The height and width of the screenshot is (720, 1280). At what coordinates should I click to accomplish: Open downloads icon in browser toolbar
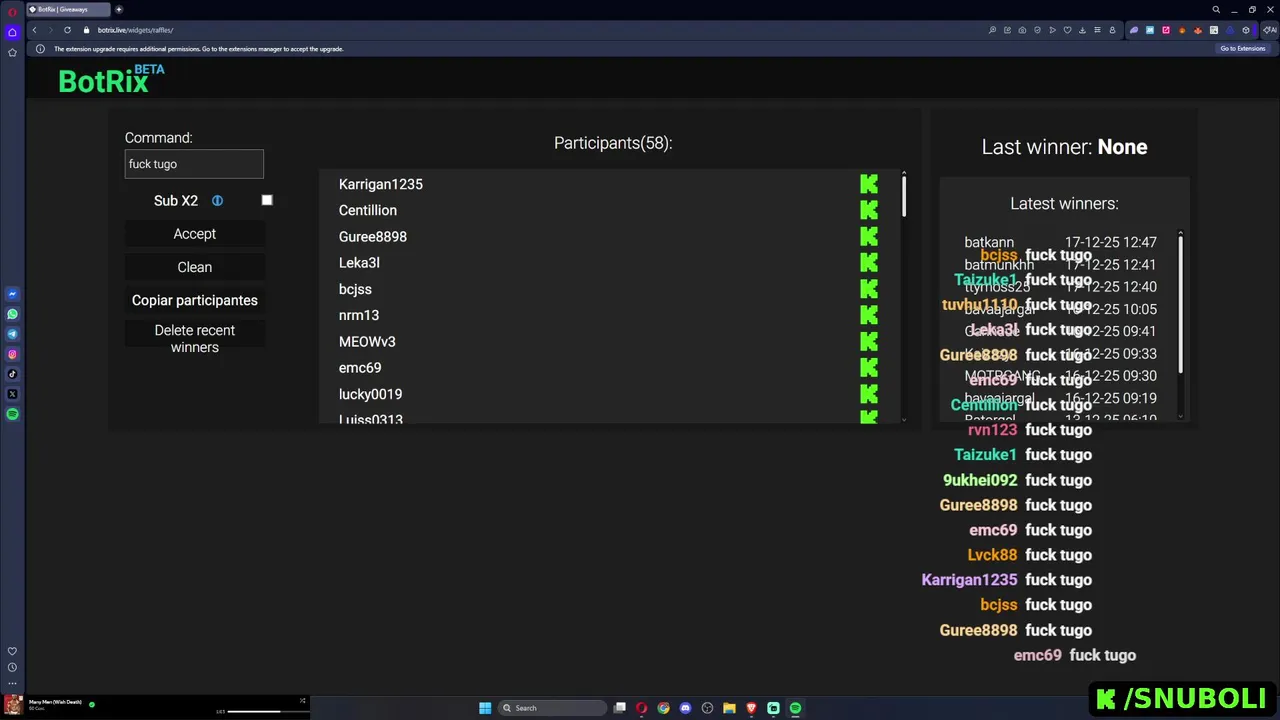click(x=1082, y=30)
